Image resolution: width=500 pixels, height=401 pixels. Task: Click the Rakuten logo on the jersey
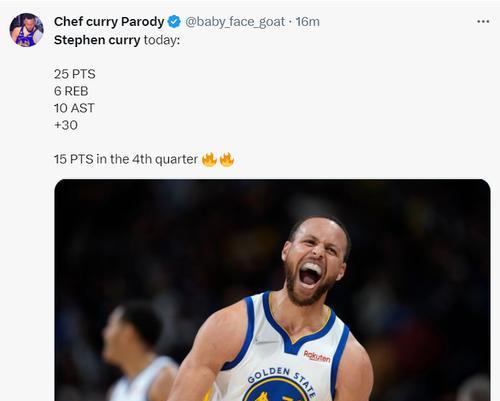coord(317,356)
